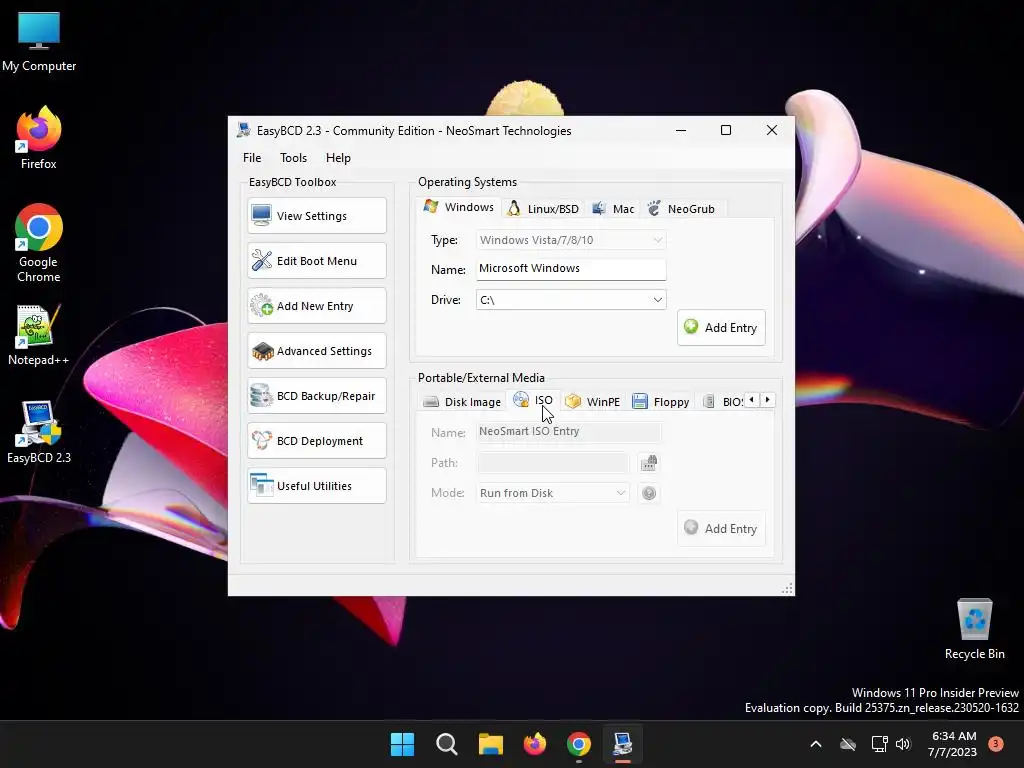This screenshot has width=1024, height=768.
Task: Open the Help menu
Action: point(338,157)
